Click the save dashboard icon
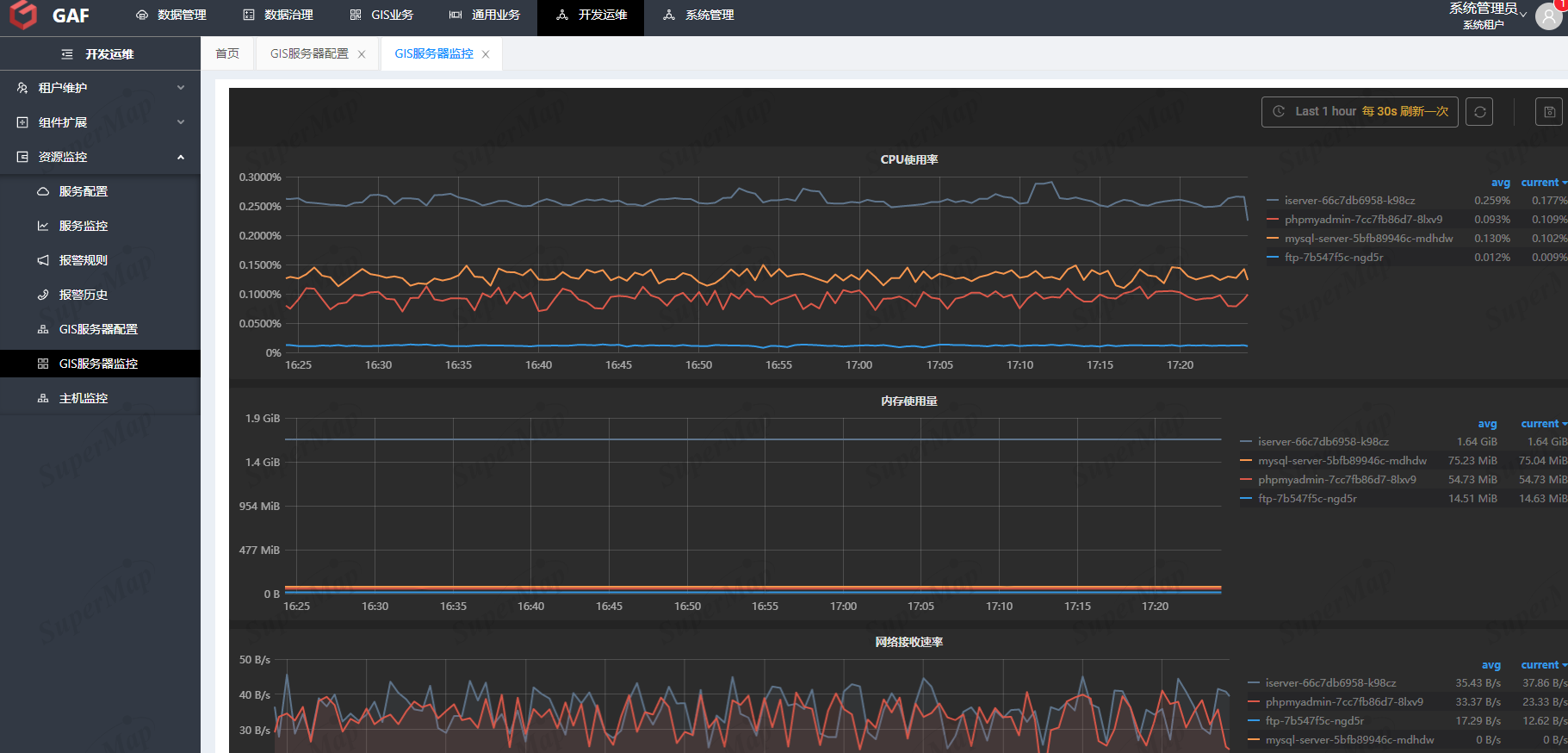Image resolution: width=1568 pixels, height=753 pixels. [x=1548, y=111]
